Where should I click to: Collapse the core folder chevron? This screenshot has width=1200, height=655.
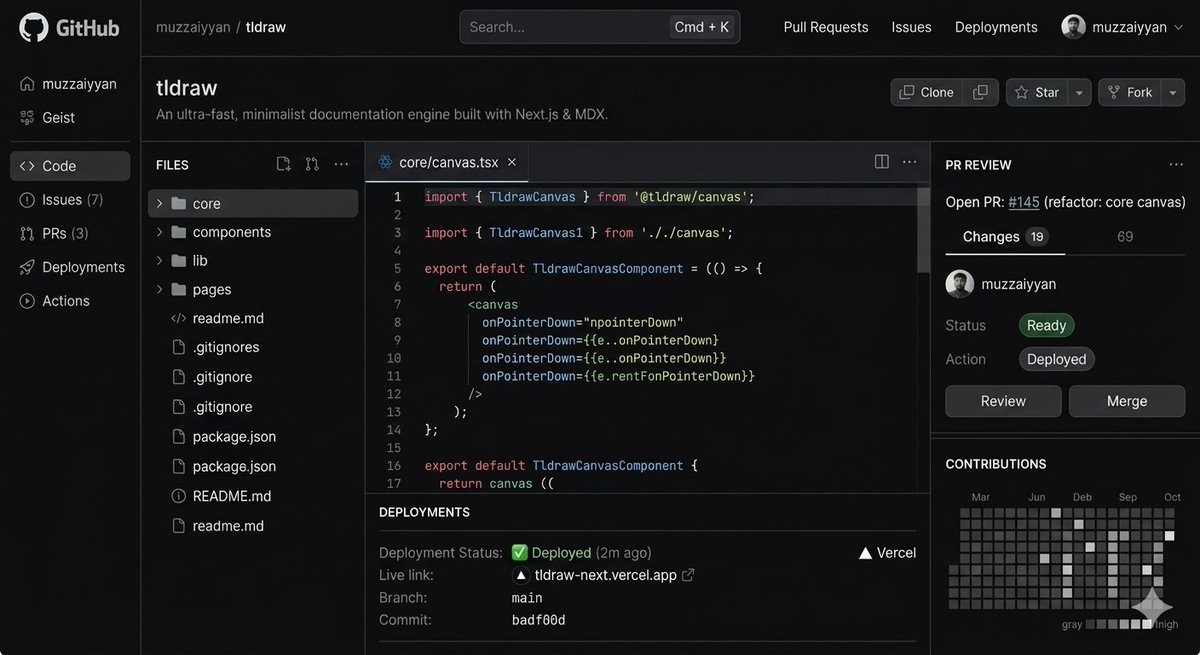click(x=159, y=203)
